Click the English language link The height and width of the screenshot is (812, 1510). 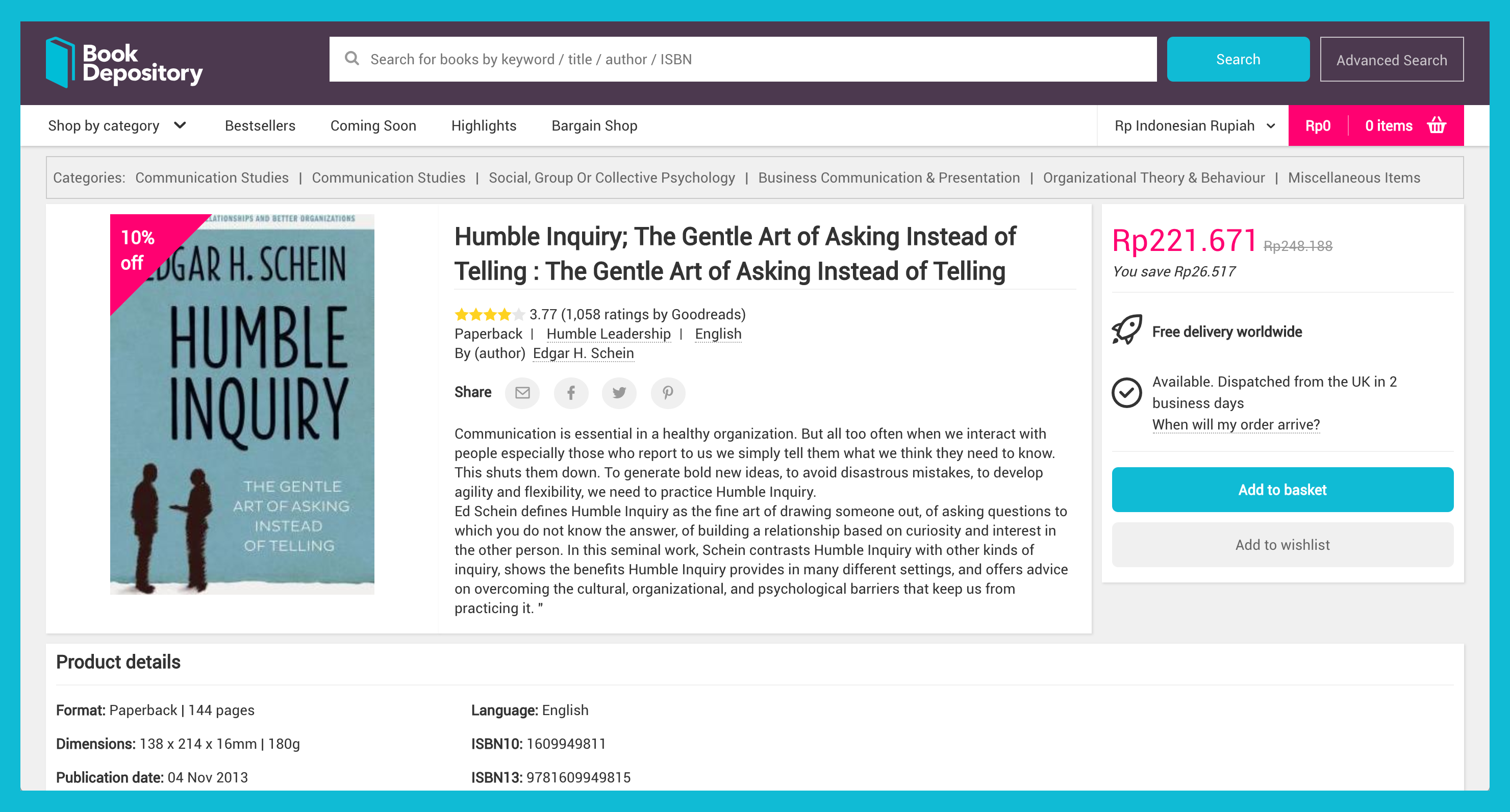tap(718, 334)
